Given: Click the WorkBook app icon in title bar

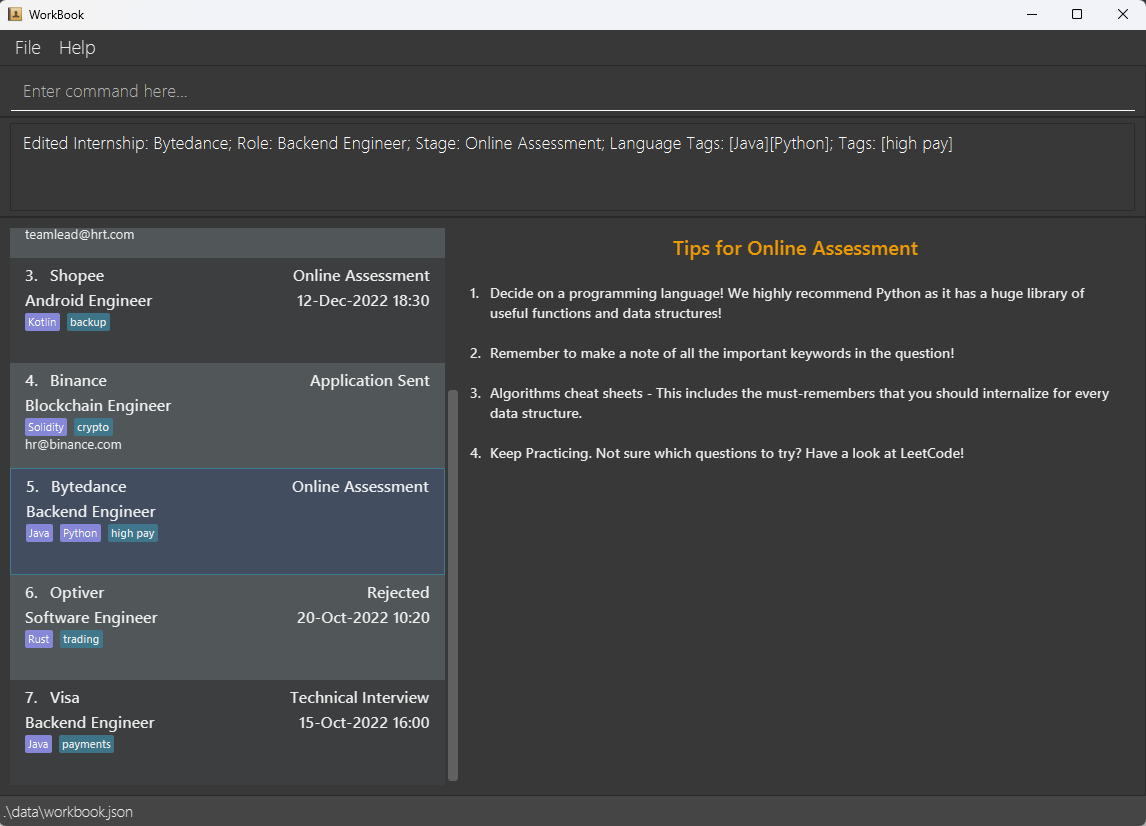Looking at the screenshot, I should pos(15,14).
